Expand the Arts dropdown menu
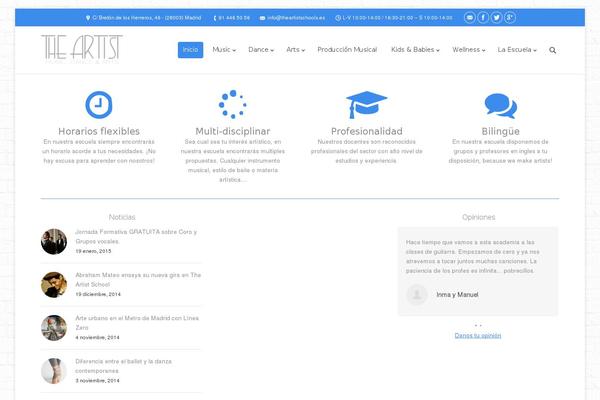 [x=295, y=50]
